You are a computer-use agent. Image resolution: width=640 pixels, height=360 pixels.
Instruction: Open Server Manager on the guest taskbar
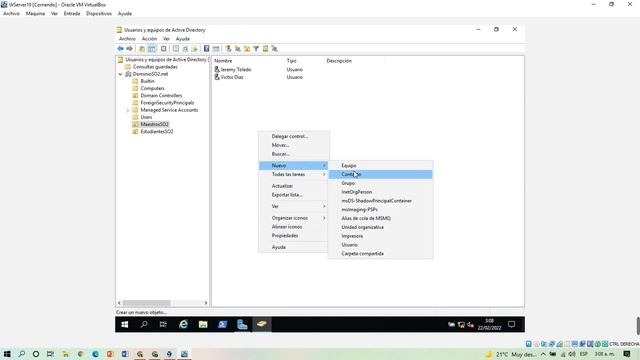tap(242, 324)
